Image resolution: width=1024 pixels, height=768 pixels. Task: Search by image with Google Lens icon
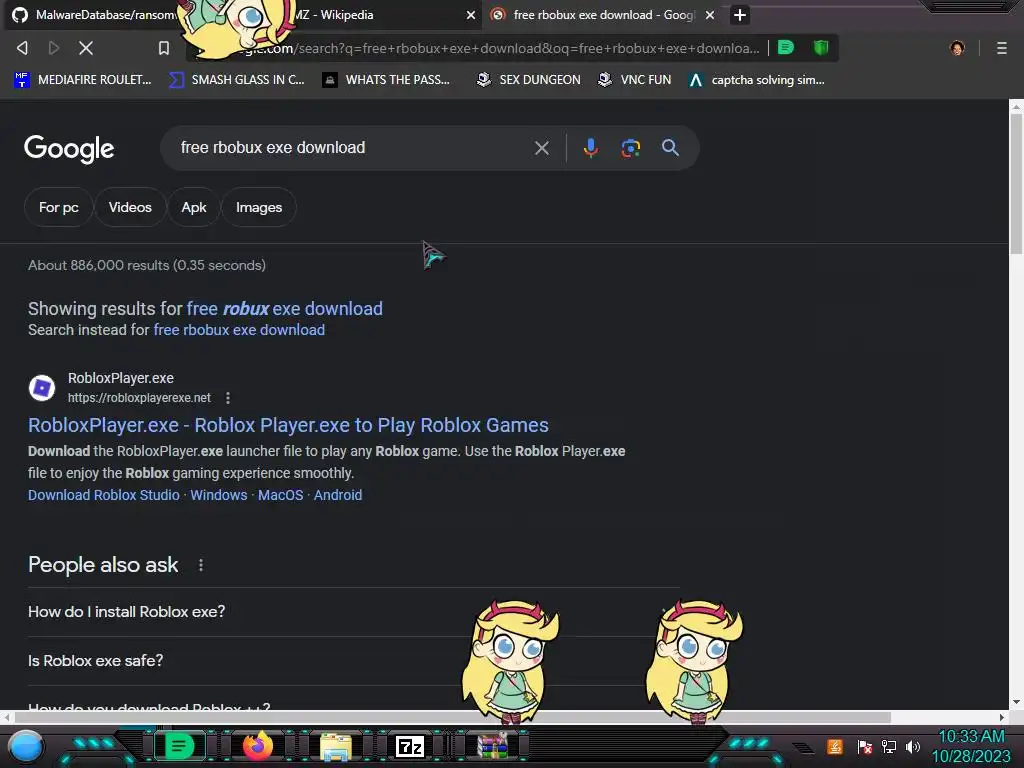tap(630, 148)
